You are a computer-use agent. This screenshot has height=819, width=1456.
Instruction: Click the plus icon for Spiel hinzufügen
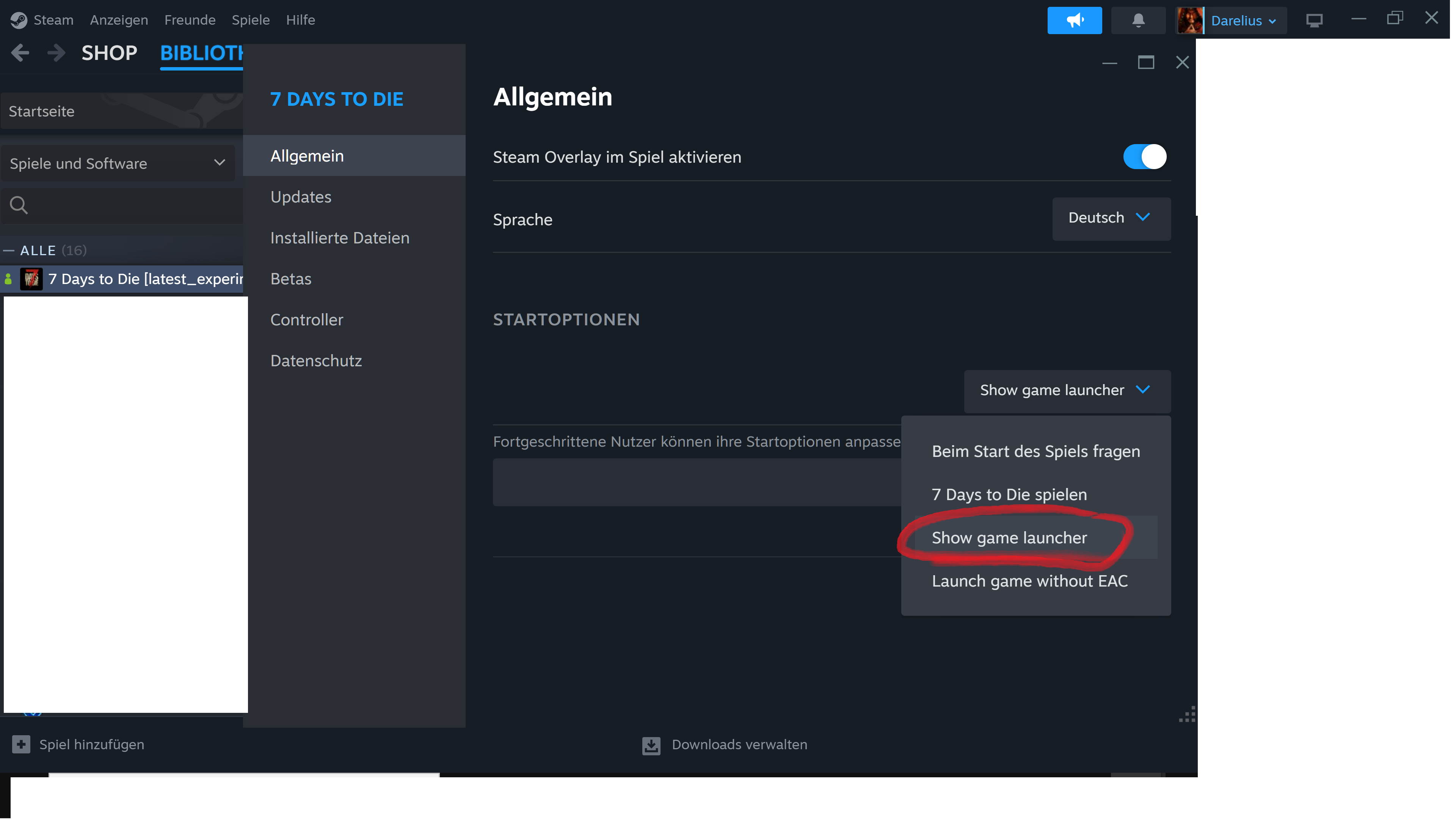click(21, 744)
